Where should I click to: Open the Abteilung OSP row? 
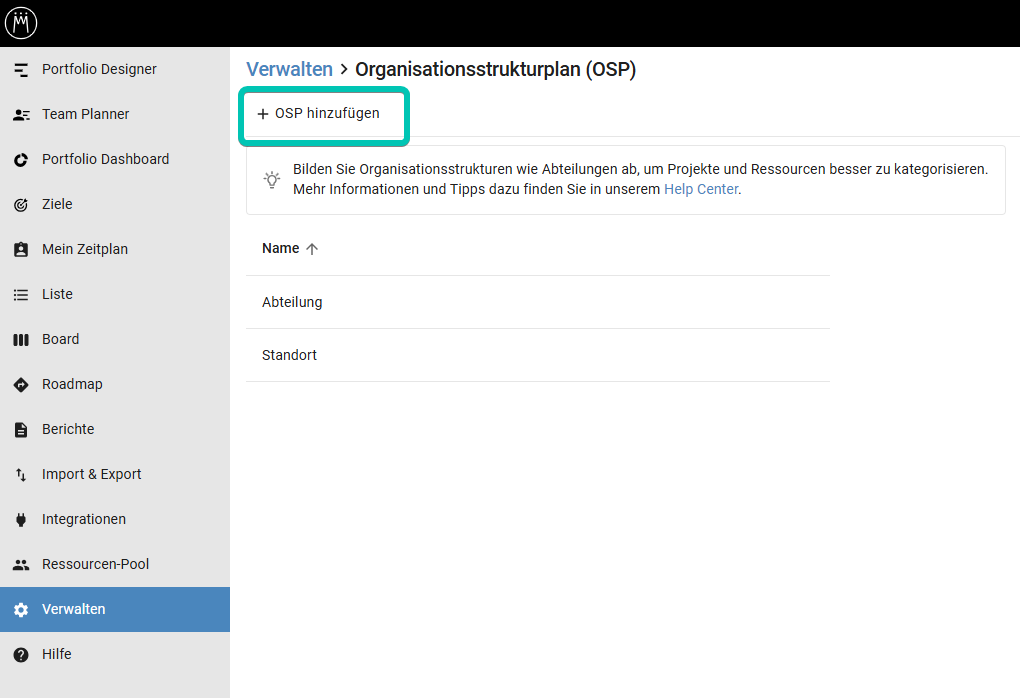coord(538,302)
